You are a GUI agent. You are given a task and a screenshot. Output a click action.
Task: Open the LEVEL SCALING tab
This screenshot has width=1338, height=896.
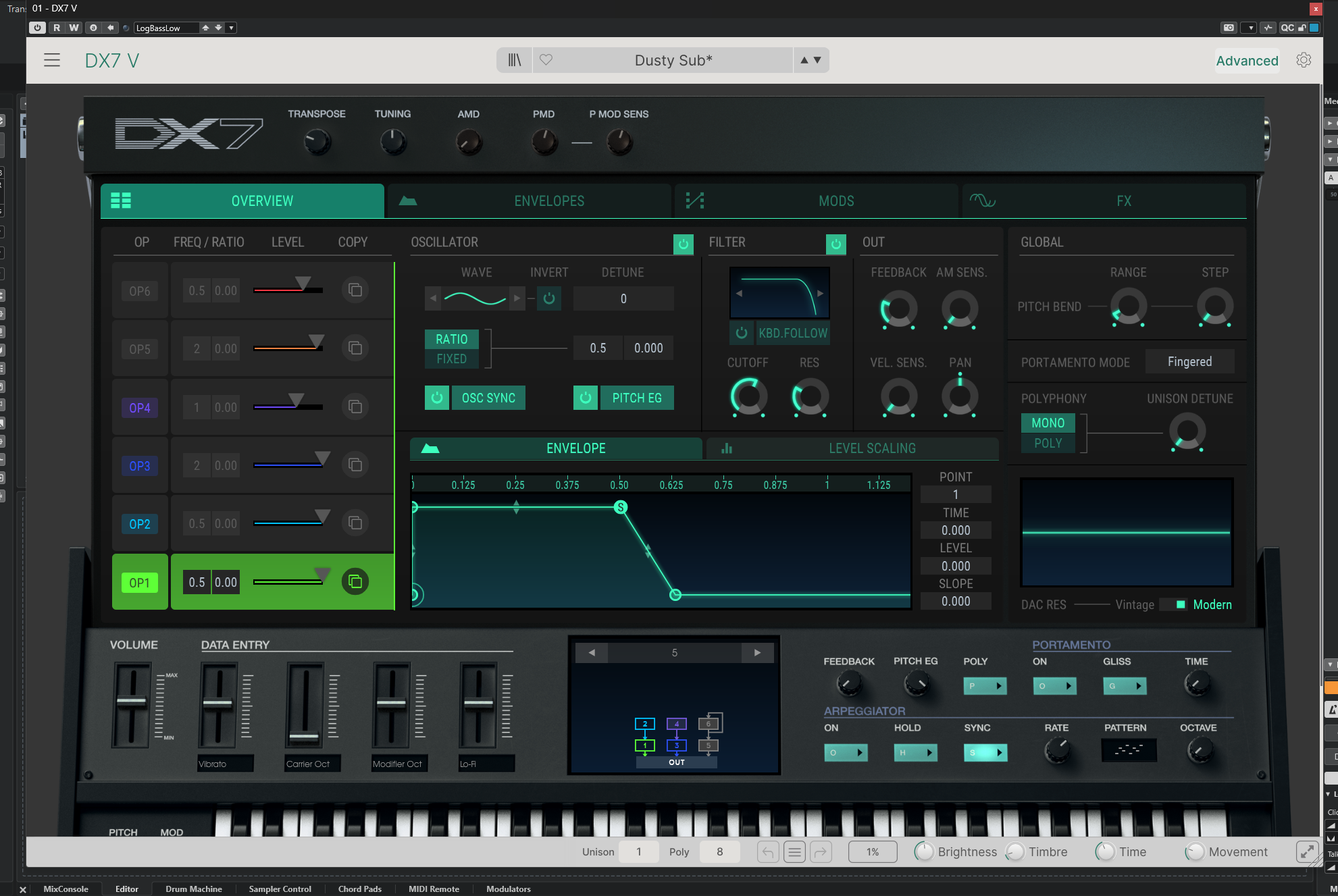(852, 448)
